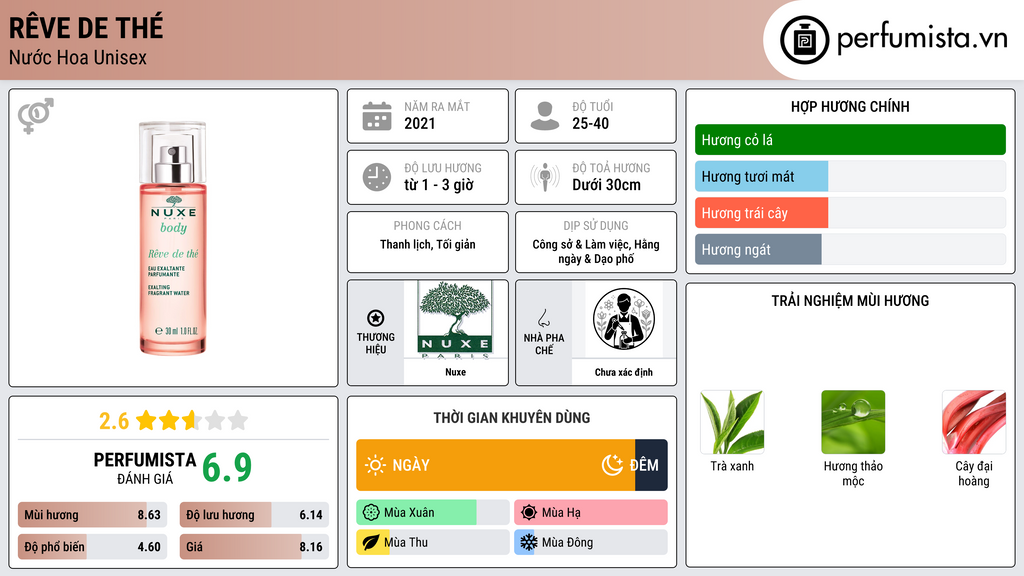
Task: Click the Mùa Xuân season bar
Action: (x=433, y=513)
